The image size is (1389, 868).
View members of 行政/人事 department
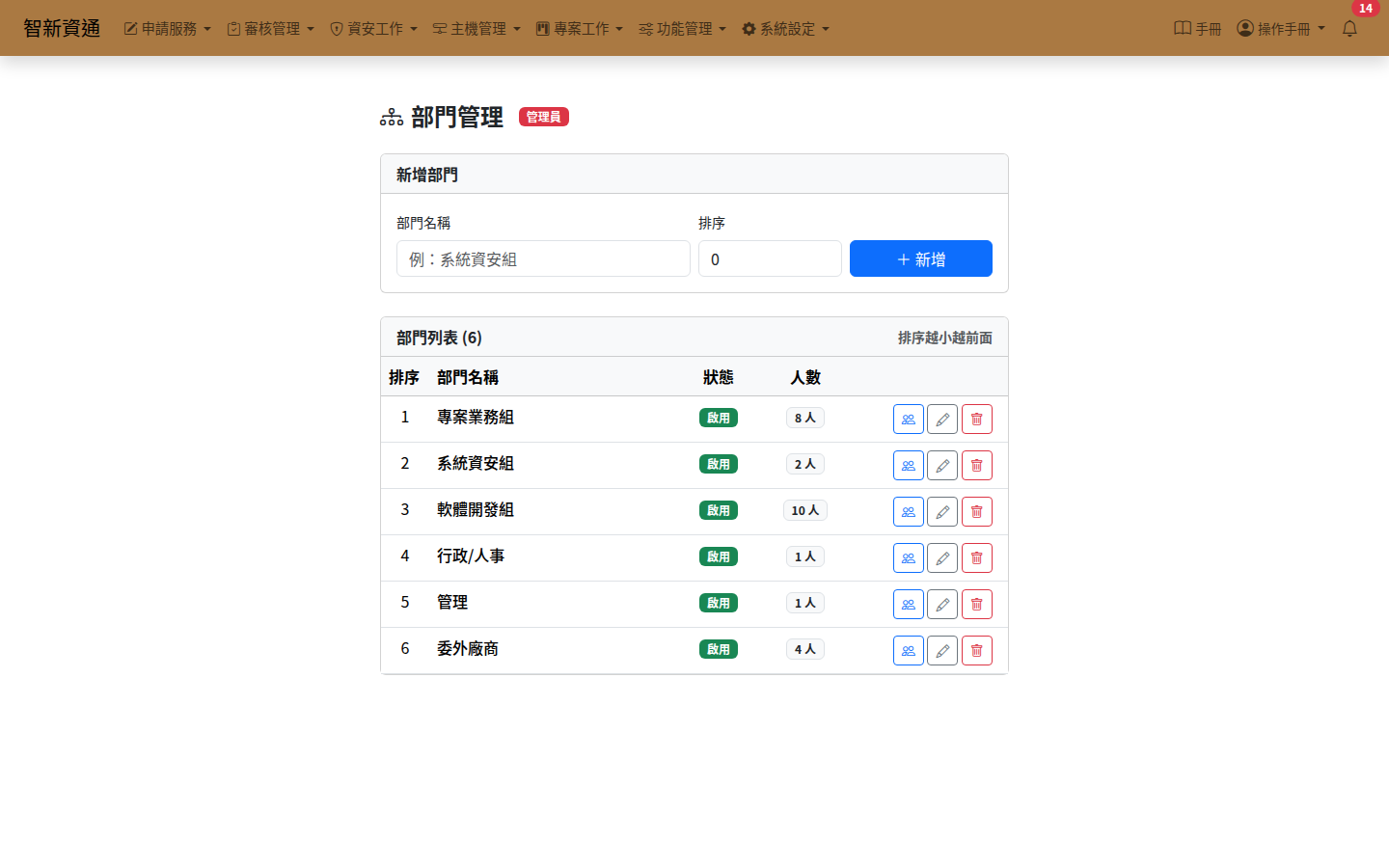909,558
